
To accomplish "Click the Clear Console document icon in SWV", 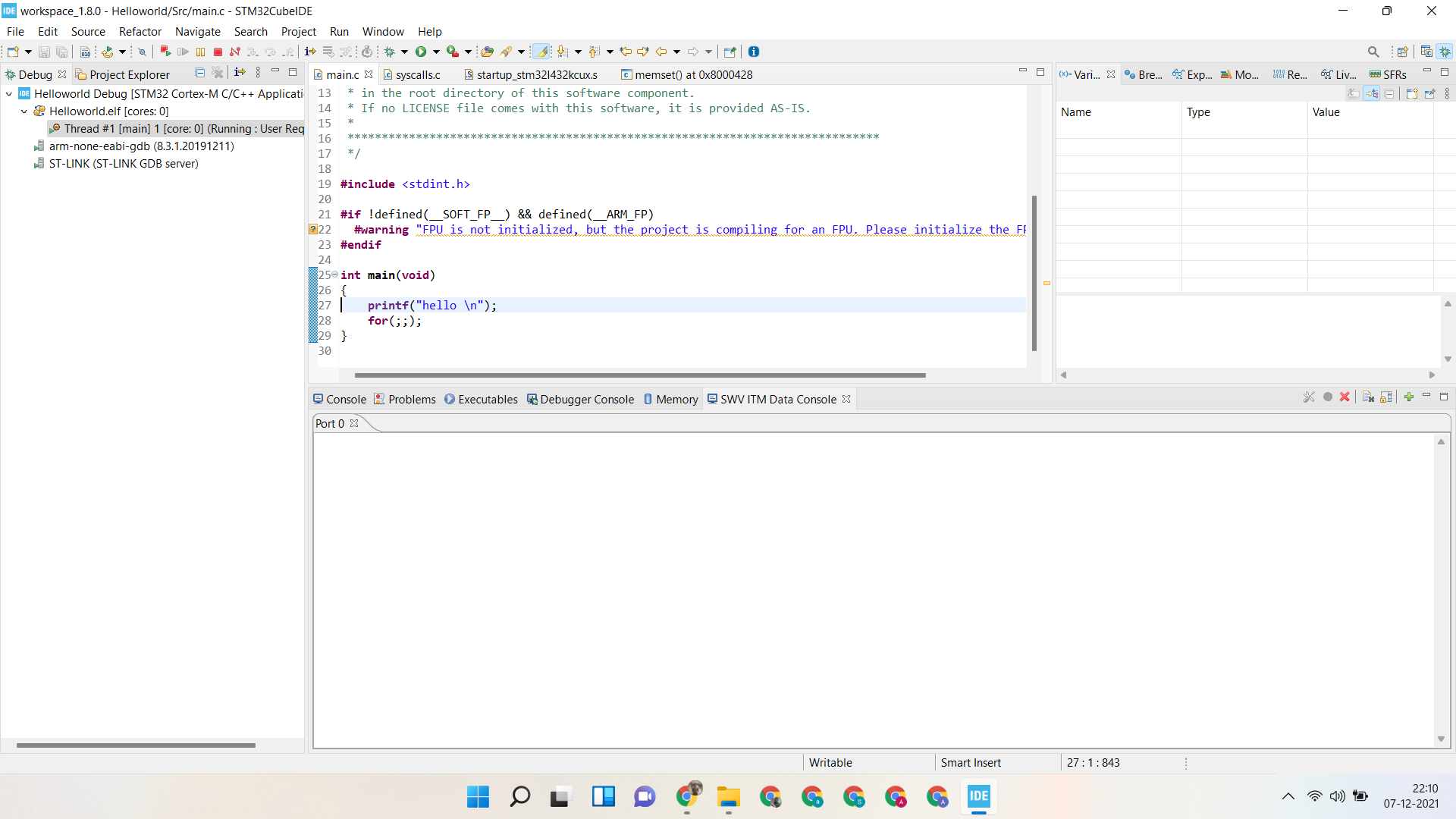I will coord(1368,397).
